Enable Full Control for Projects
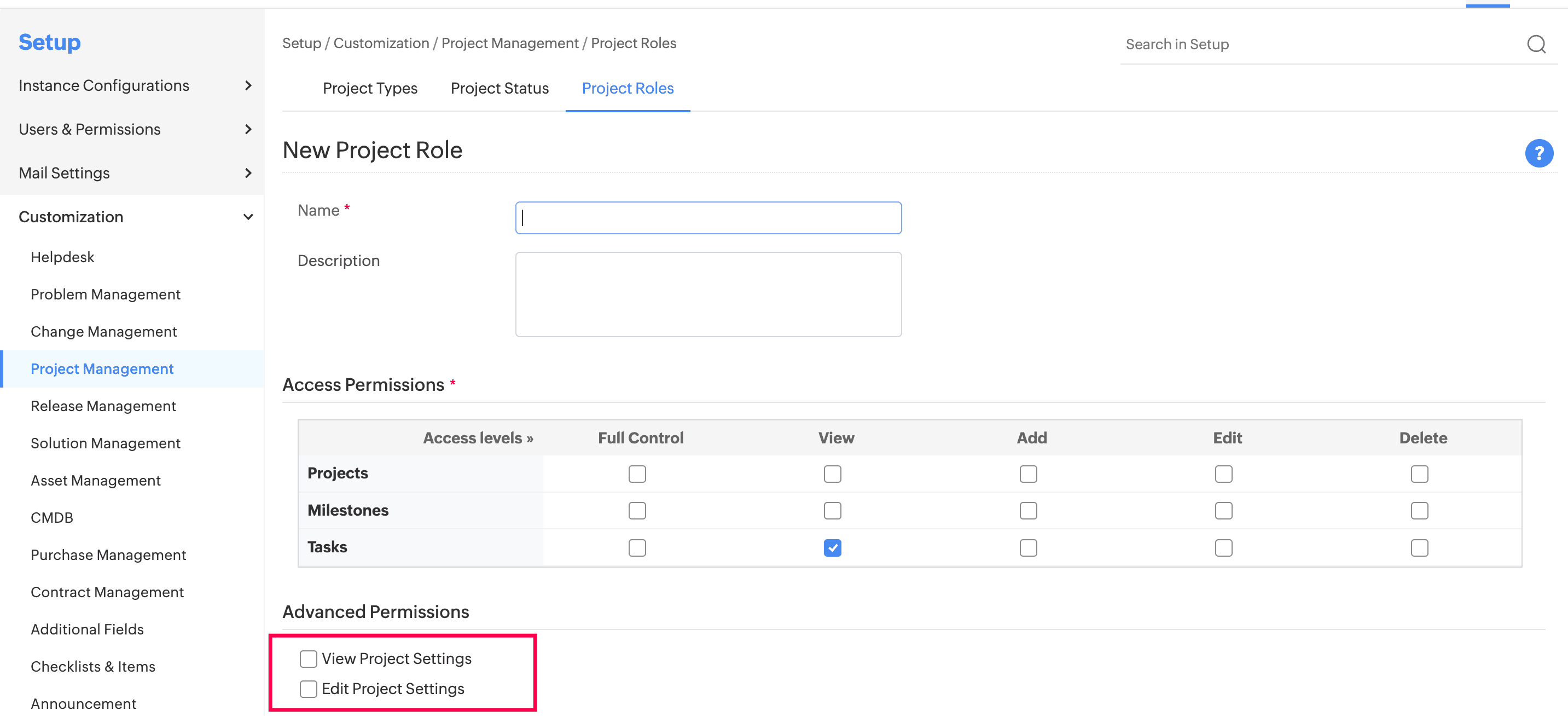 637,473
